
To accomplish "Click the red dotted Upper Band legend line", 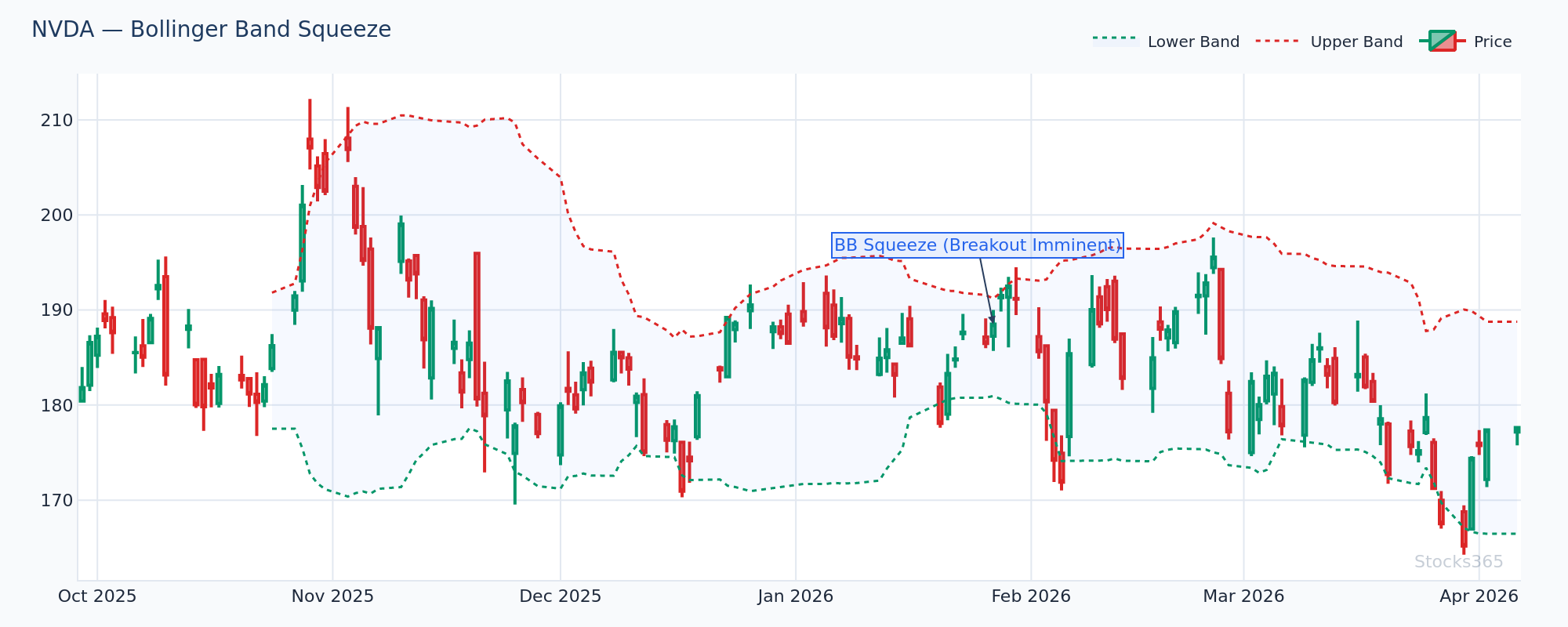I will tap(1279, 41).
